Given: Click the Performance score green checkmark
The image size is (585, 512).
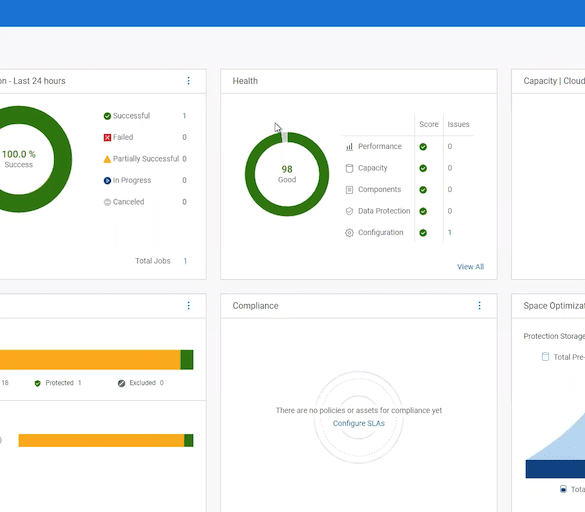Looking at the screenshot, I should (x=423, y=147).
